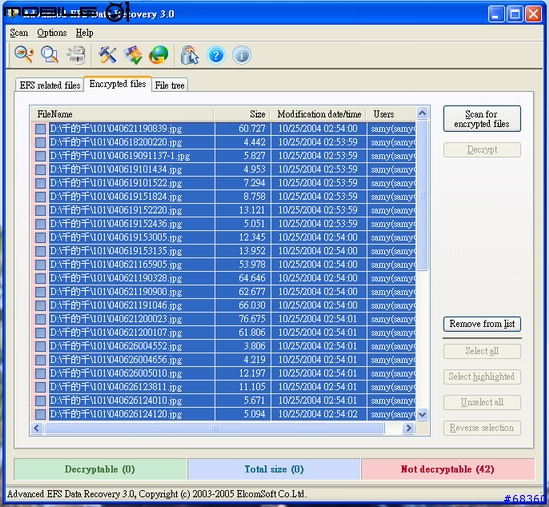549x507 pixels.
Task: Click the Total size (0) status panel
Action: tap(274, 469)
